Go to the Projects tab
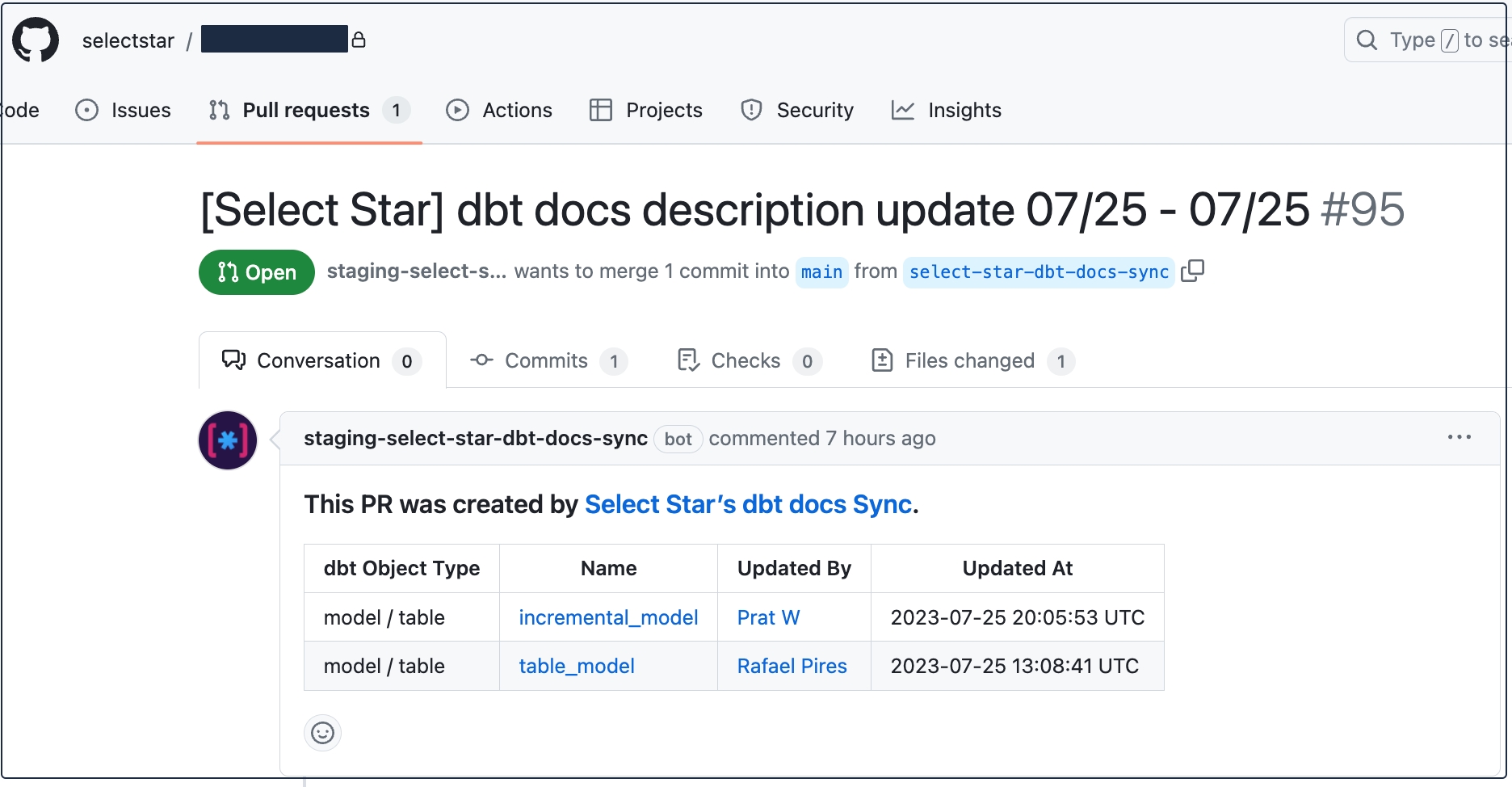 (x=646, y=110)
